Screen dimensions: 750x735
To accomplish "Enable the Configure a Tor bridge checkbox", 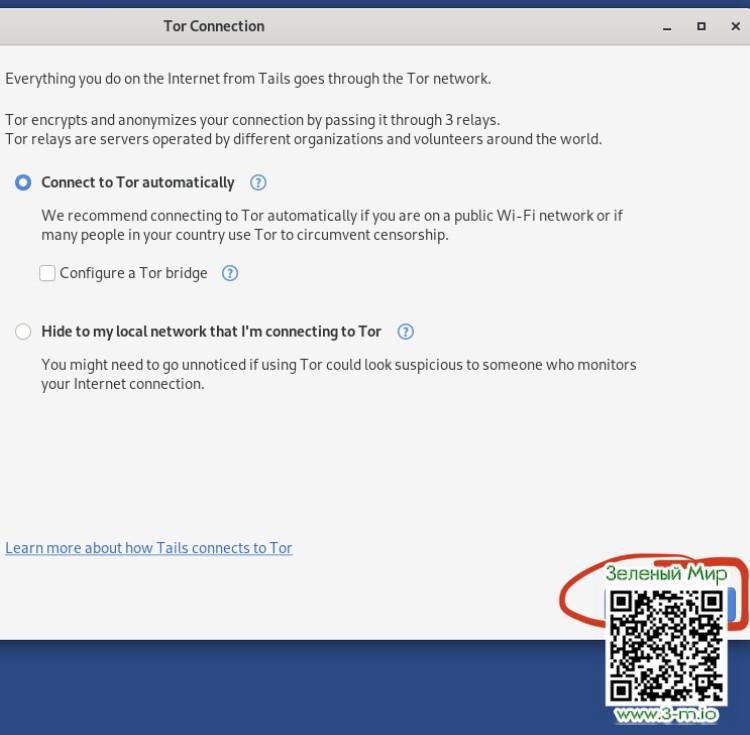I will click(x=47, y=273).
